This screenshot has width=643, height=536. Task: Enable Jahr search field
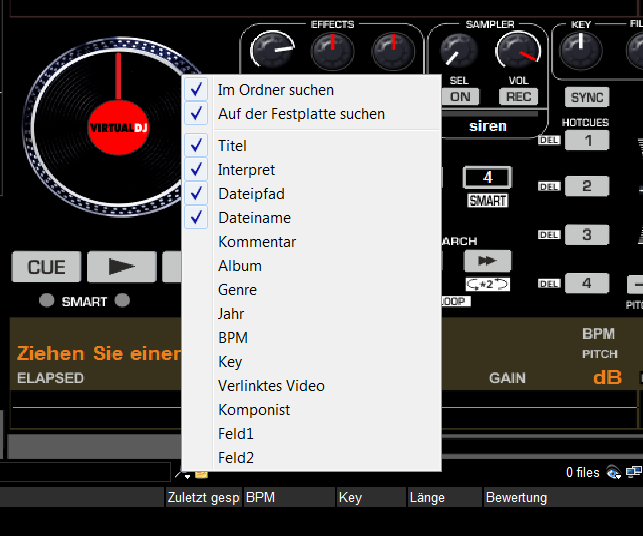pos(311,314)
